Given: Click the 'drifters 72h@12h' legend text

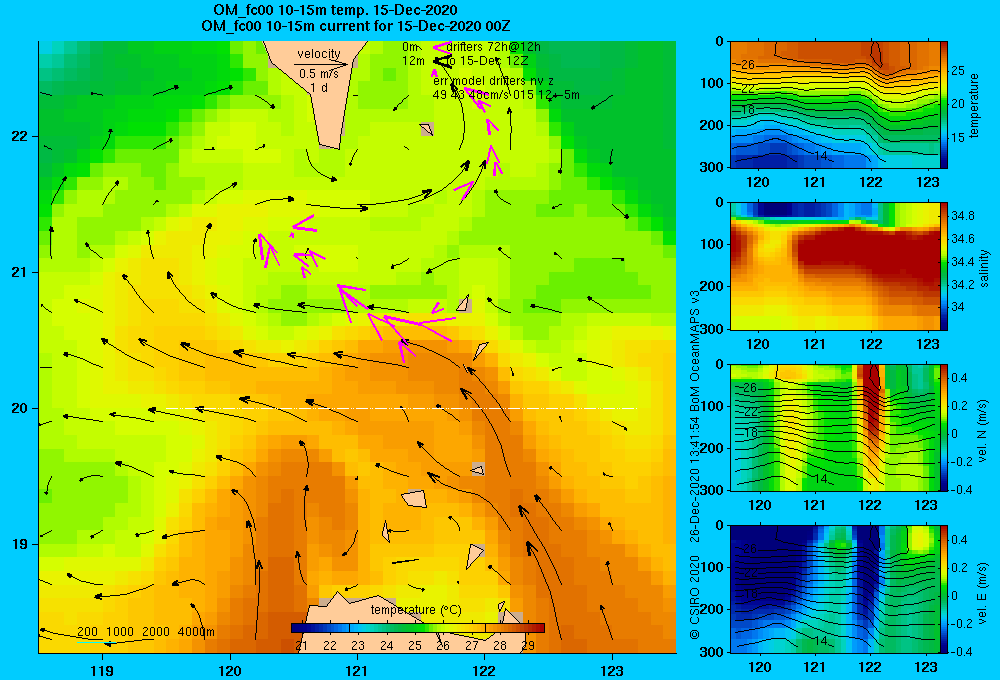Looking at the screenshot, I should point(494,47).
